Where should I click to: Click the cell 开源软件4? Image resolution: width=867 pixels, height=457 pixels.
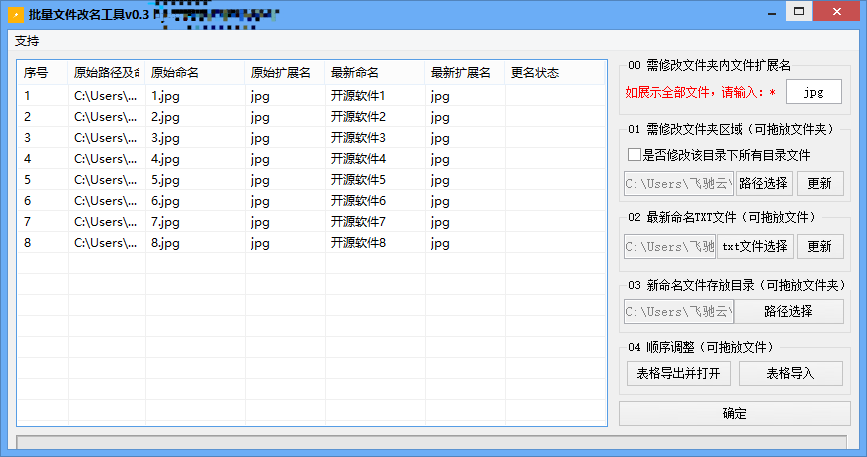pyautogui.click(x=375, y=159)
